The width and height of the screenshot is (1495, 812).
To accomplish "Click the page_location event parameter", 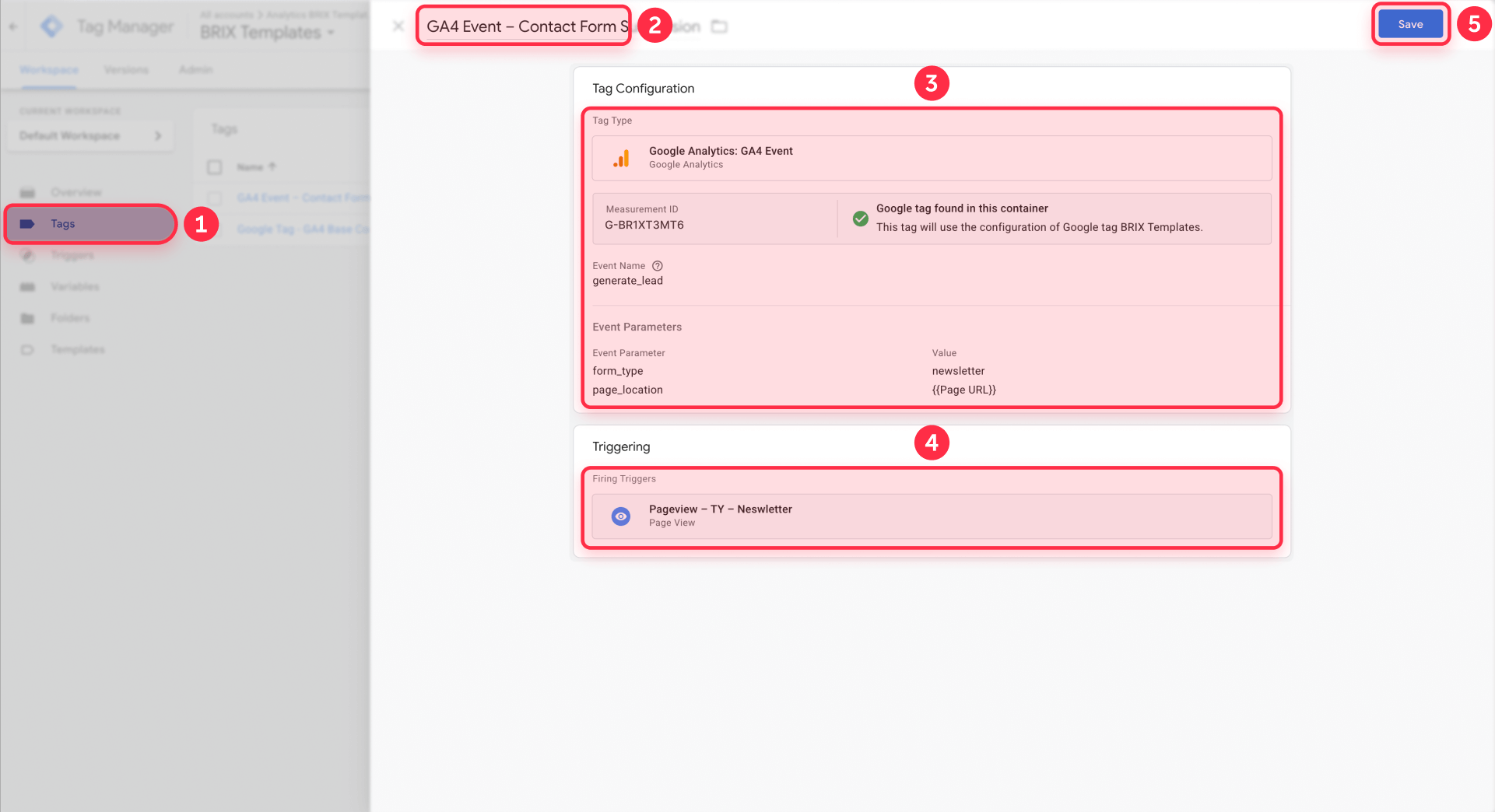I will coord(628,390).
